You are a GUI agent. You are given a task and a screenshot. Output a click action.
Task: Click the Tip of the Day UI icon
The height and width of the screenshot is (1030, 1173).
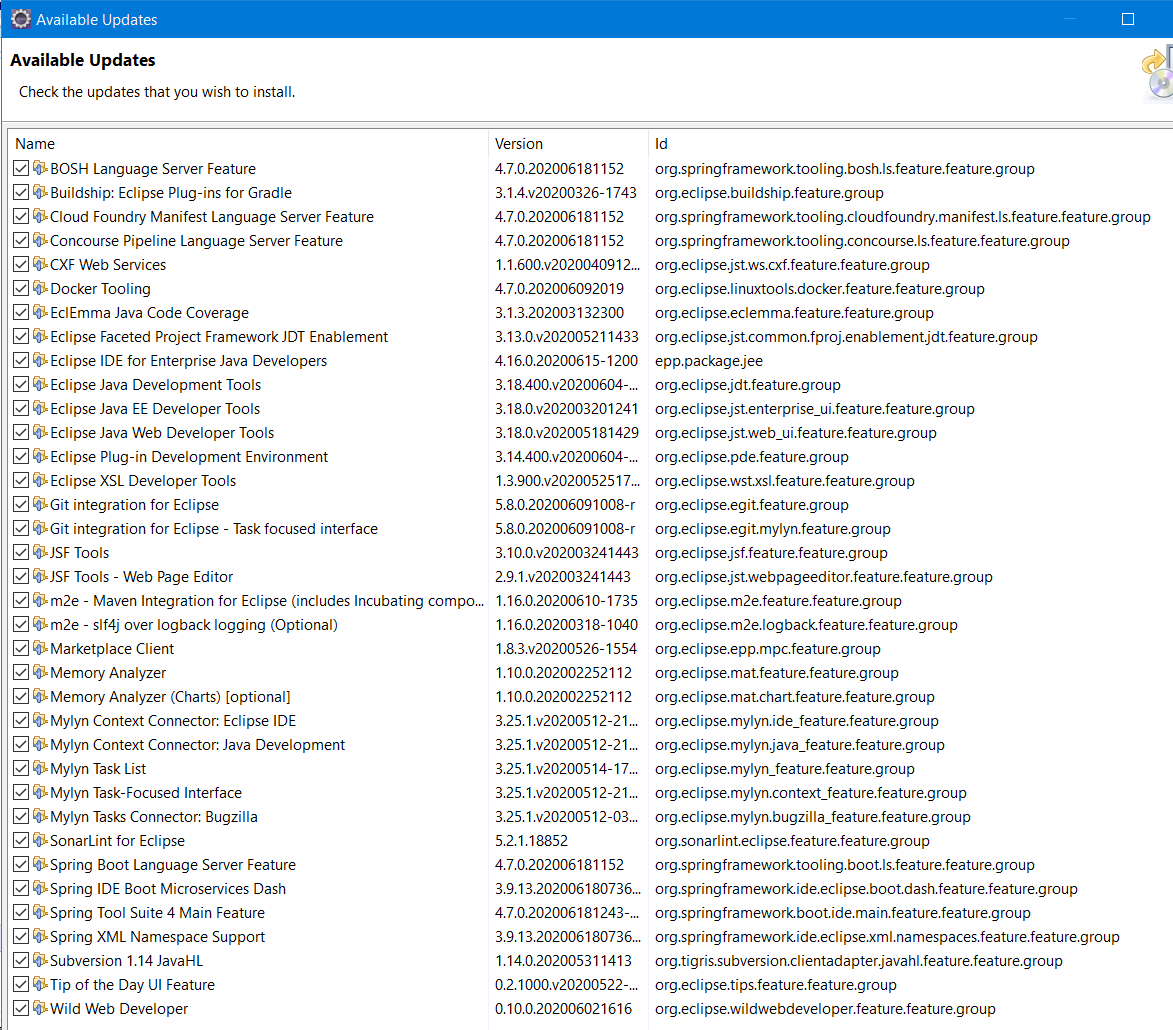(x=40, y=984)
